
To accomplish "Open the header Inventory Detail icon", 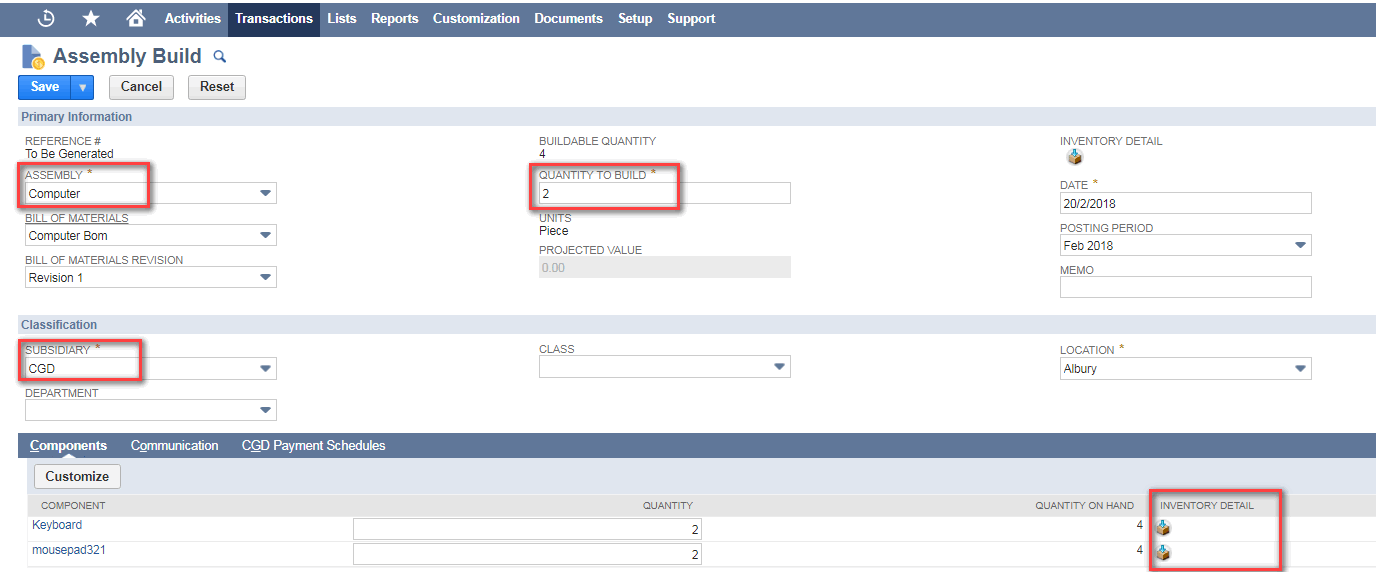I will point(1074,157).
